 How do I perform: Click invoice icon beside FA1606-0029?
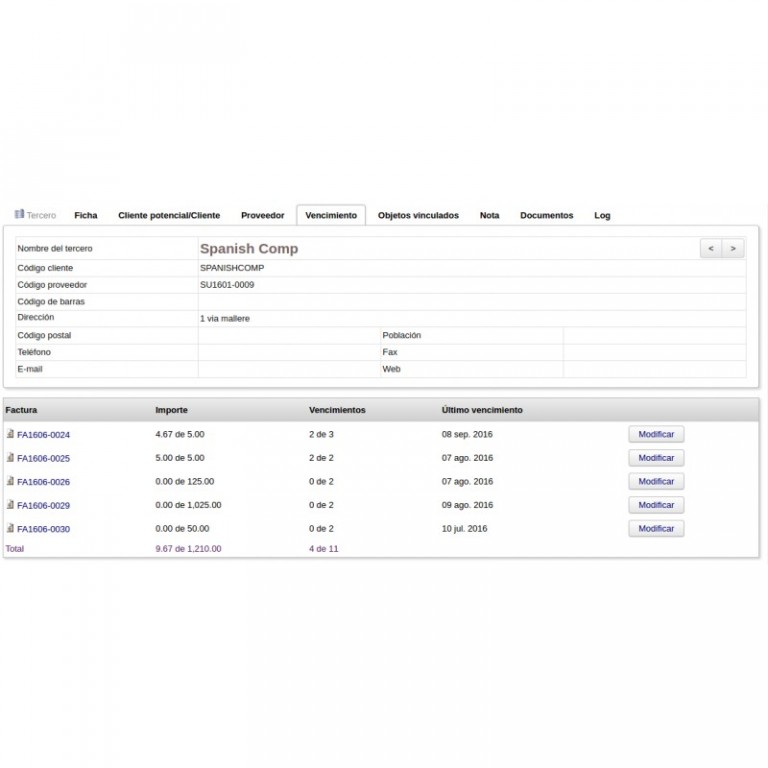pos(10,504)
